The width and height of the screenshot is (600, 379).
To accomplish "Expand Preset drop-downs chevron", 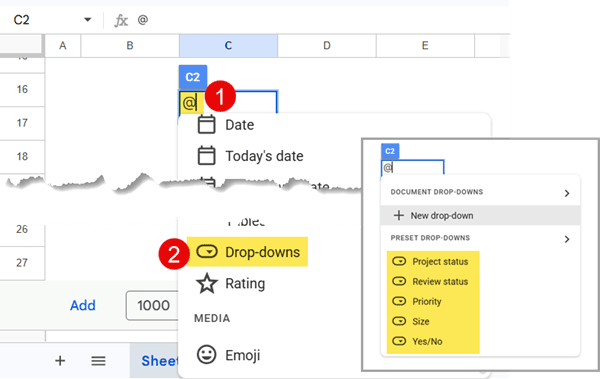I will pos(567,239).
